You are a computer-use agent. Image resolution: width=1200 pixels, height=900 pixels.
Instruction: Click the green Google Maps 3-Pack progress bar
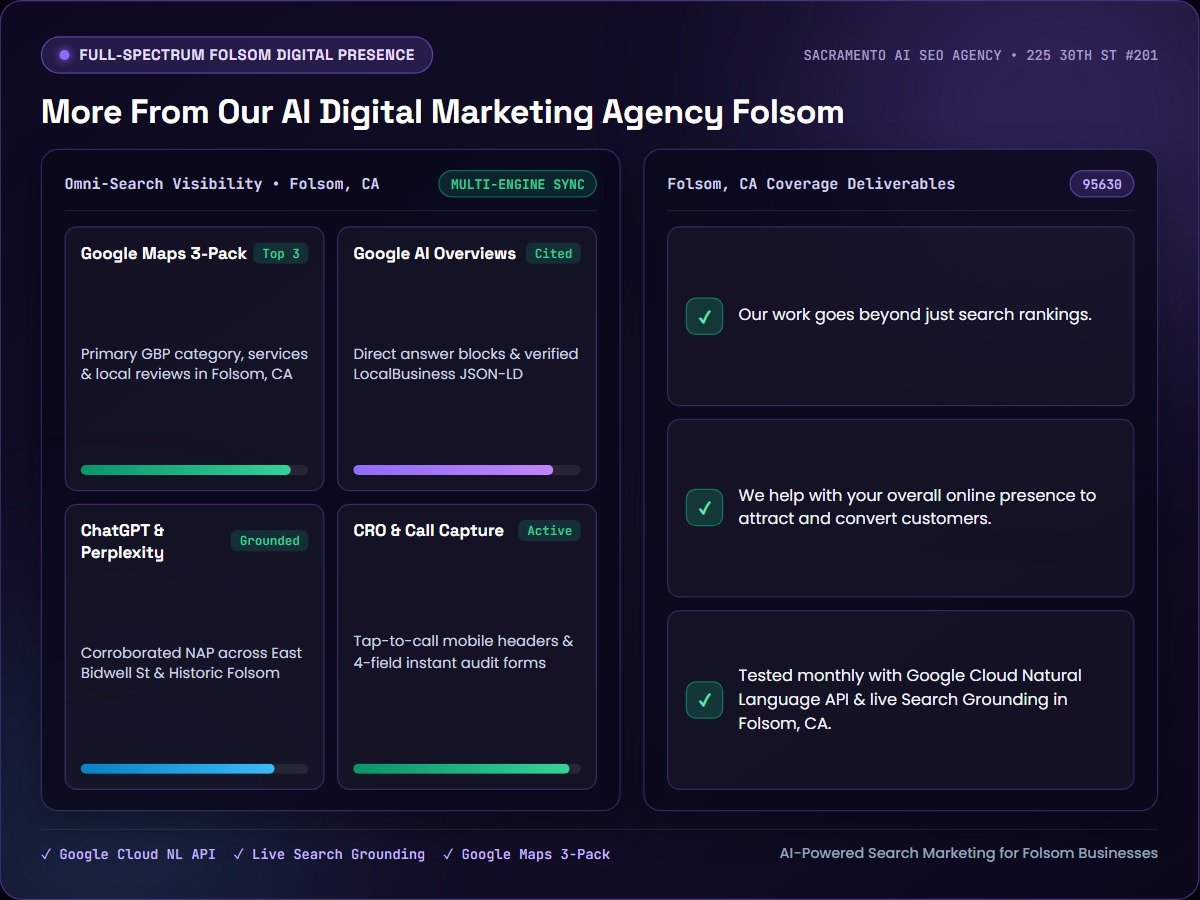[194, 470]
